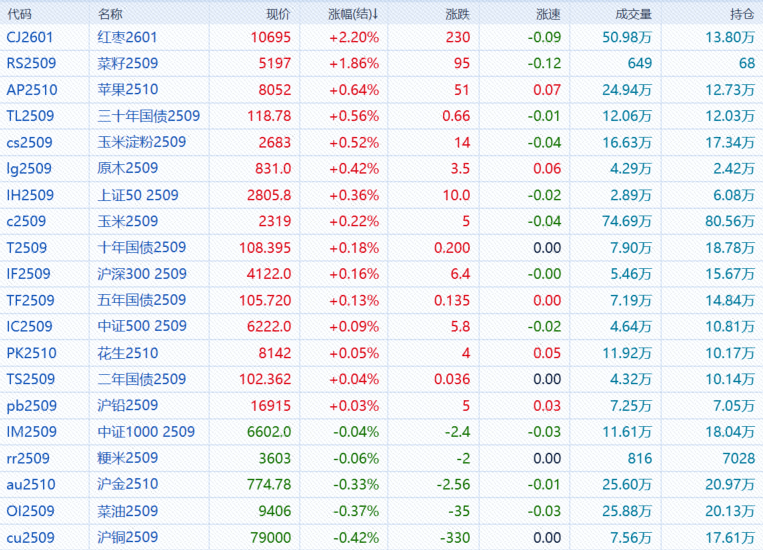
Task: Open 沪深300 2509 contract
Action: pyautogui.click(x=141, y=274)
